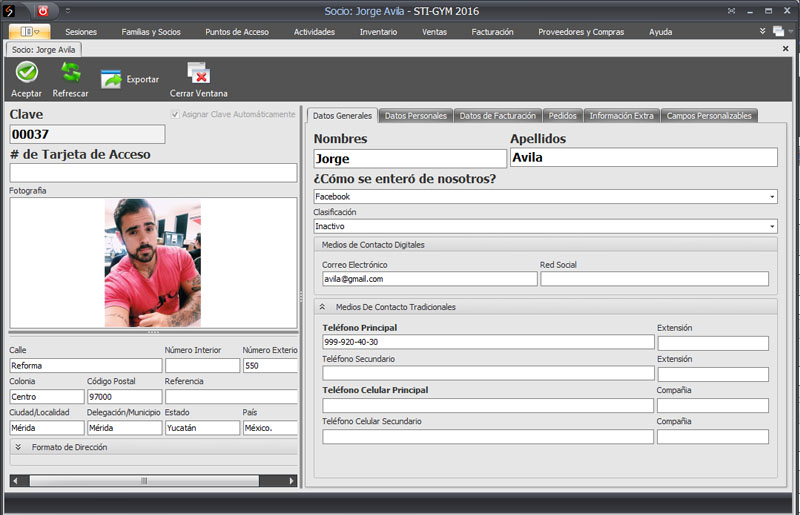This screenshot has height=515, width=800.
Task: Click the Teléfono Secundario field
Action: pos(488,373)
